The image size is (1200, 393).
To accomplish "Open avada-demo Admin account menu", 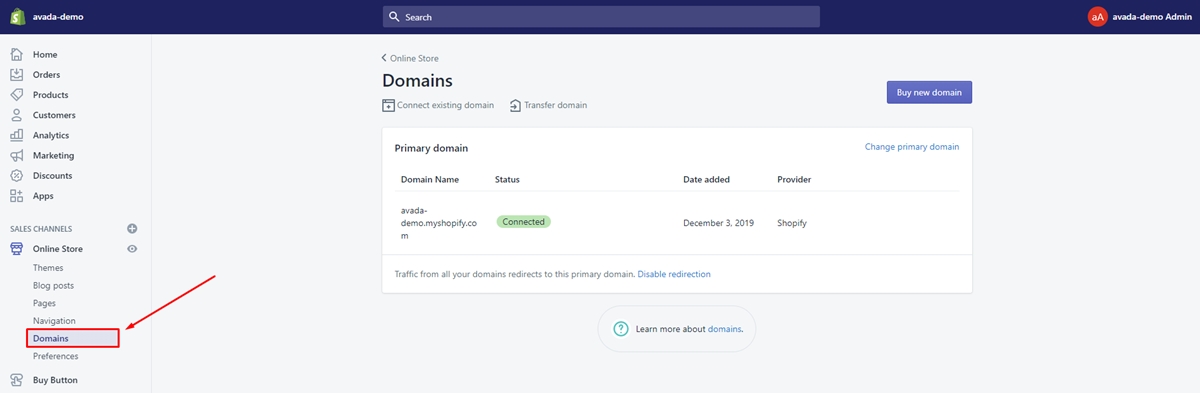I will pyautogui.click(x=1141, y=16).
